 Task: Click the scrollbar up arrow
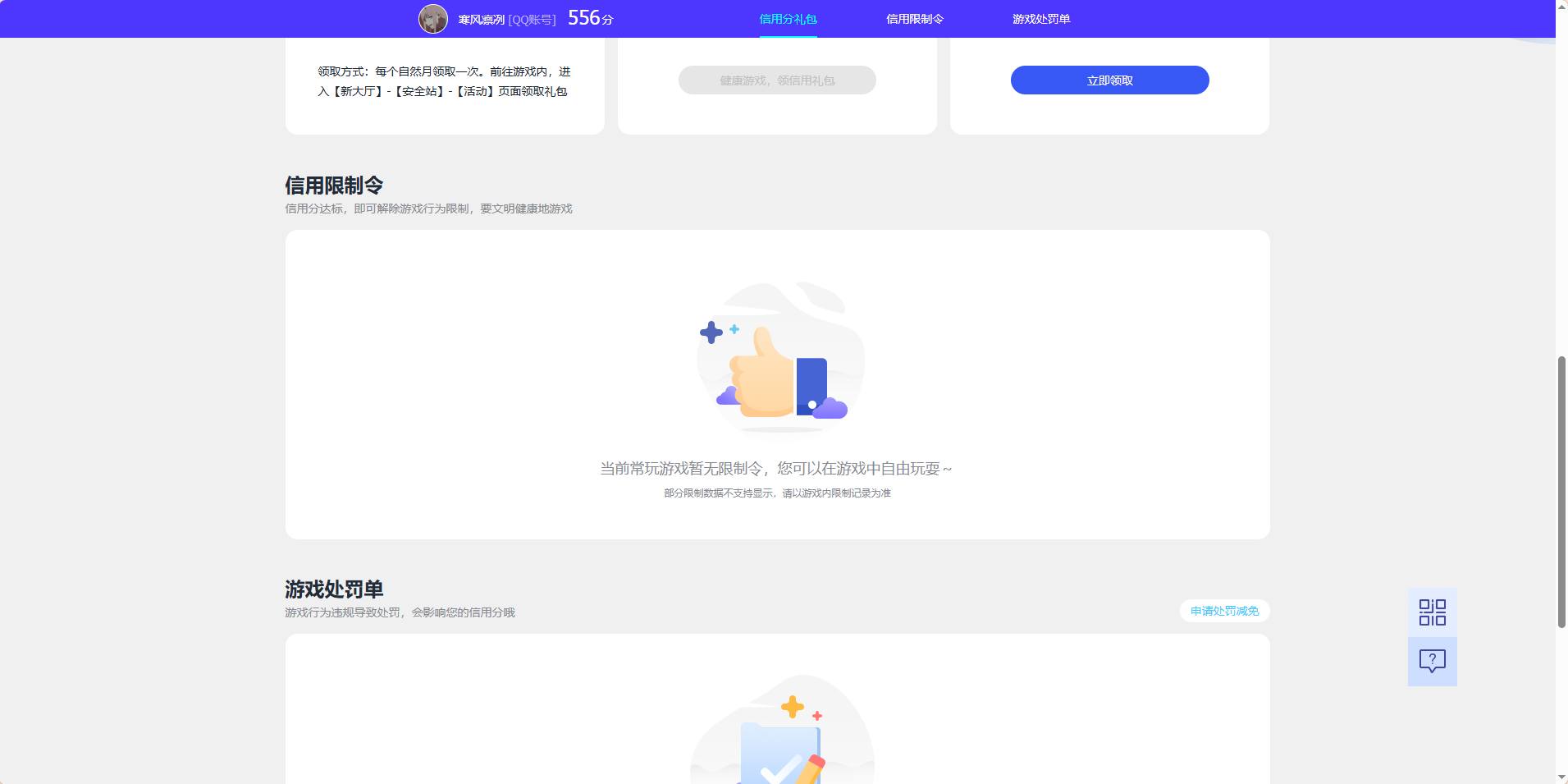pos(1561,6)
